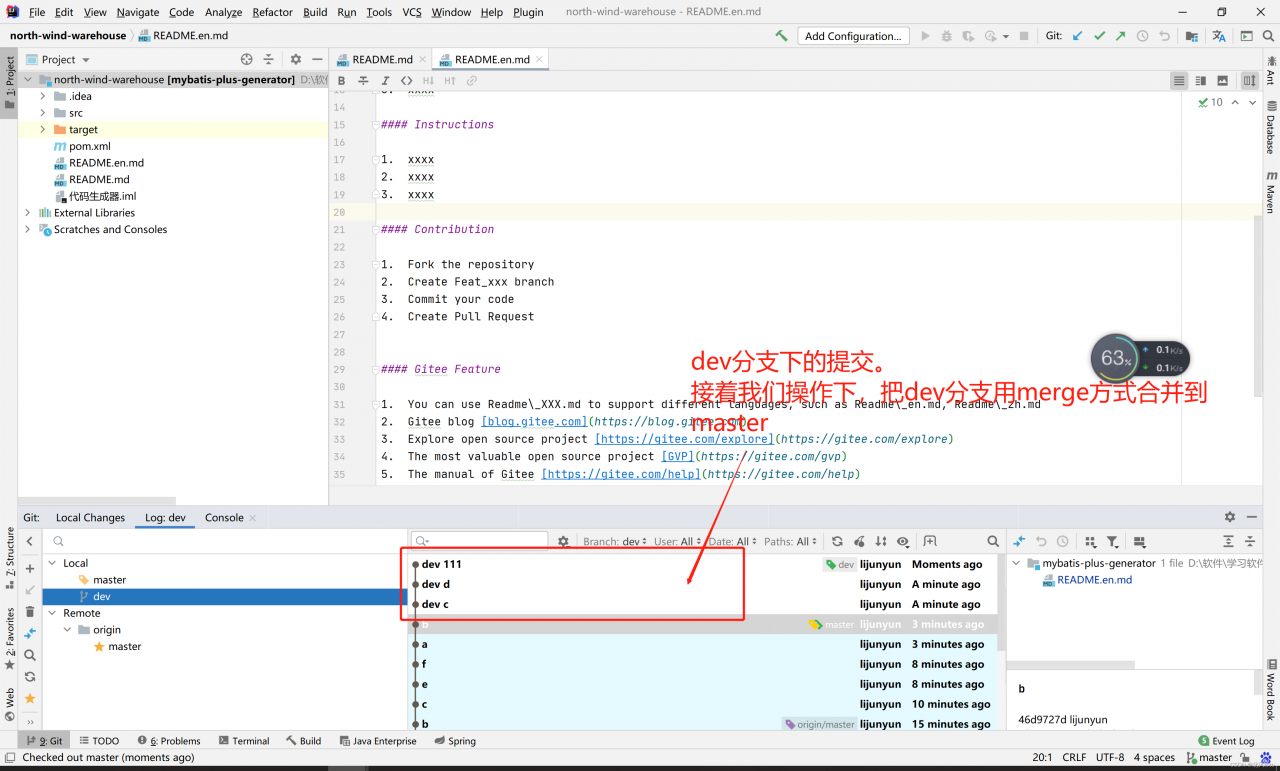1280x771 pixels.
Task: Open Terminal tool window
Action: pyautogui.click(x=243, y=741)
